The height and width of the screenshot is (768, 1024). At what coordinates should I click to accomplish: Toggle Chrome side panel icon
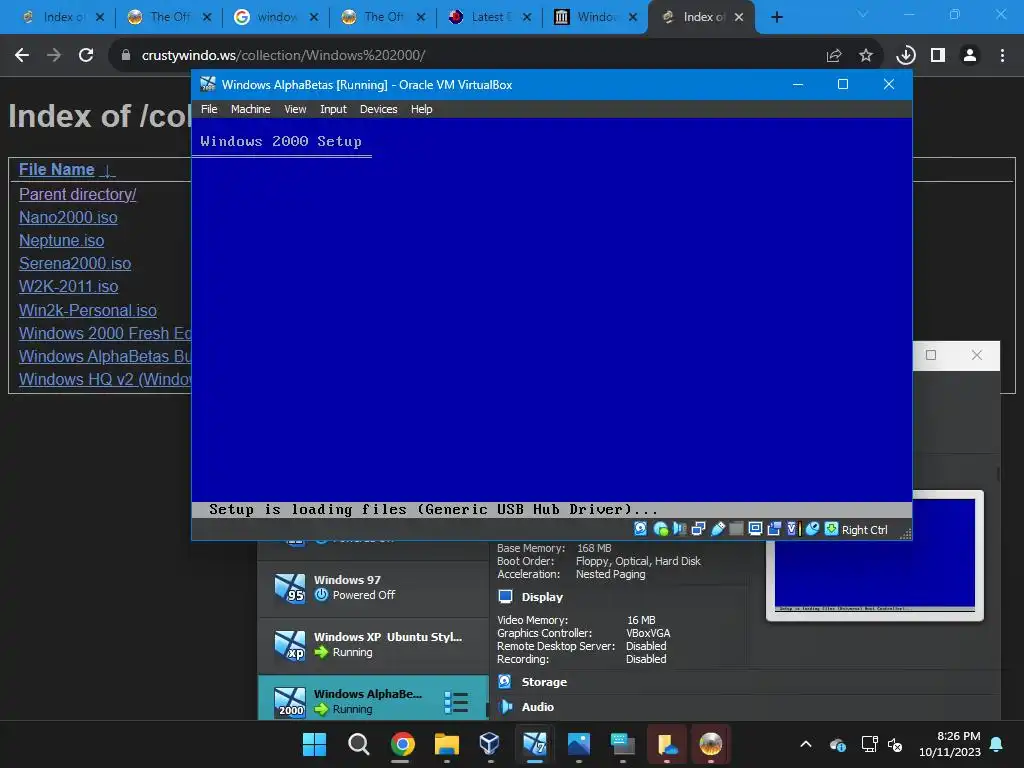point(938,56)
